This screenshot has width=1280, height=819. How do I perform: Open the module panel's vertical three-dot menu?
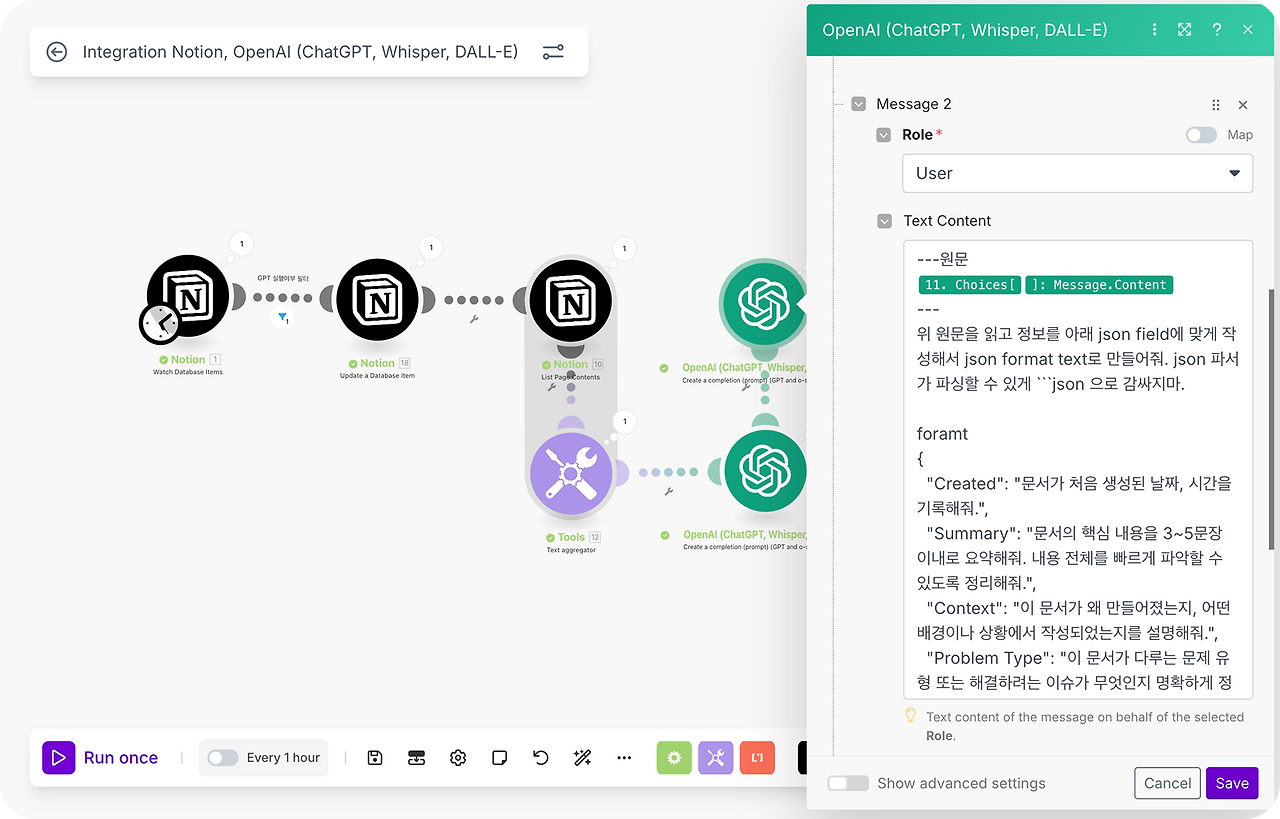[1155, 30]
